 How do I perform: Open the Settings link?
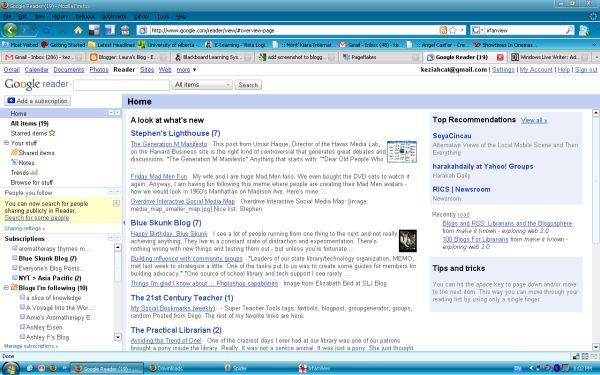coord(503,70)
